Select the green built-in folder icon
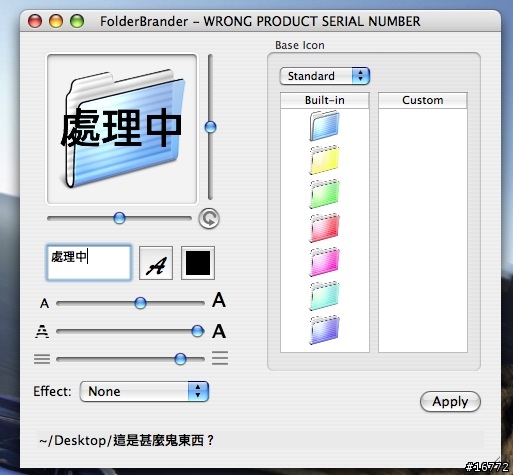Image resolution: width=513 pixels, height=475 pixels. 324,194
